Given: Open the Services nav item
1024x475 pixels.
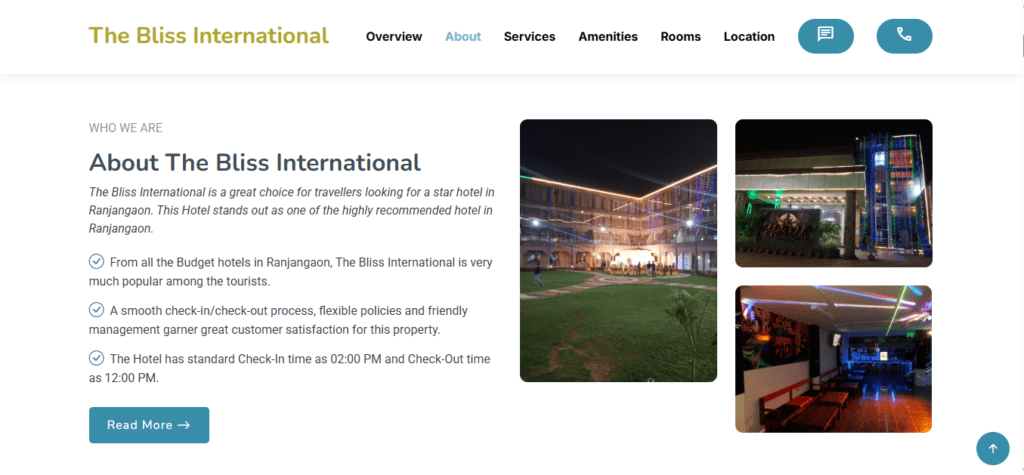Looking at the screenshot, I should click(530, 37).
